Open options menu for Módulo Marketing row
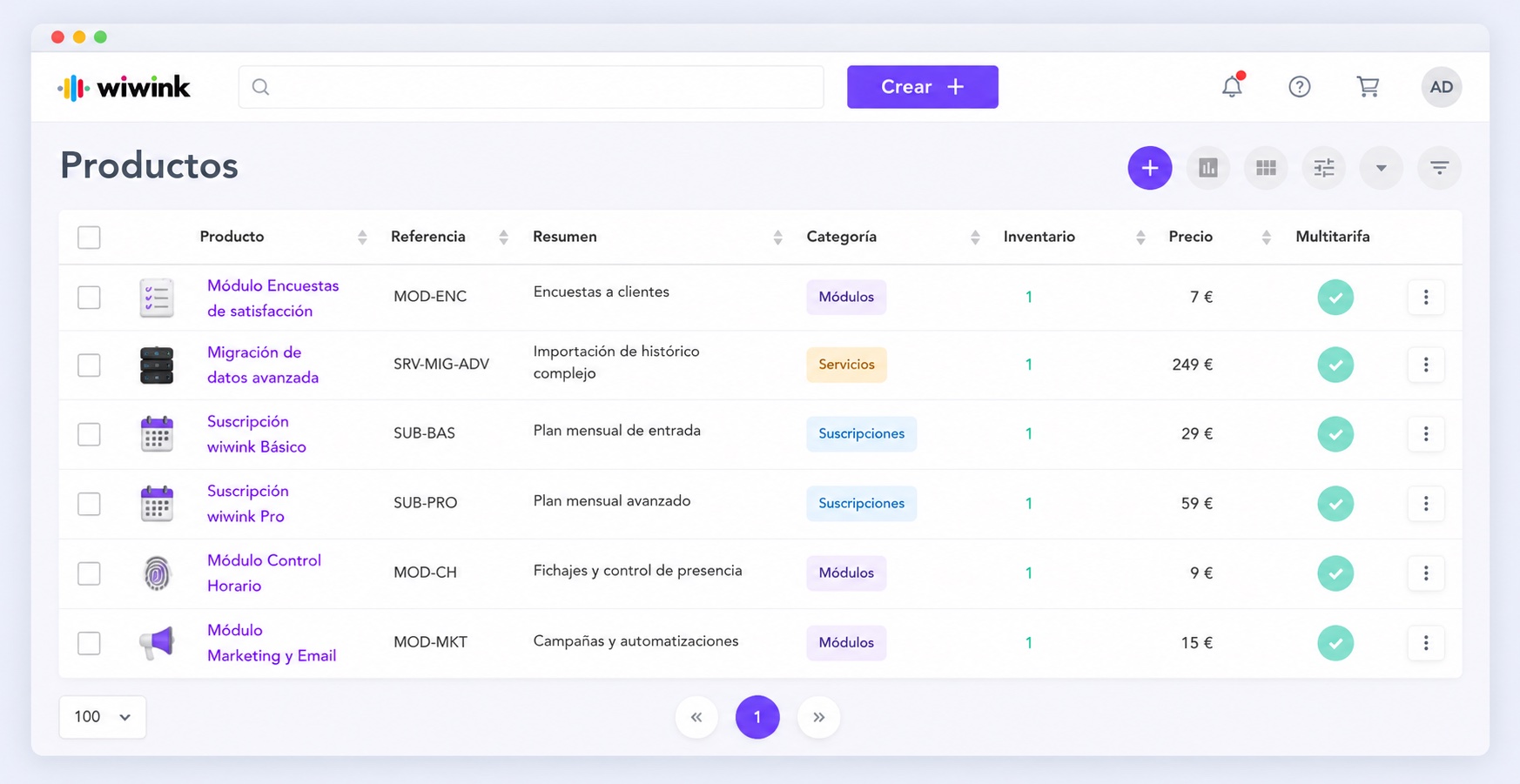 (x=1426, y=642)
